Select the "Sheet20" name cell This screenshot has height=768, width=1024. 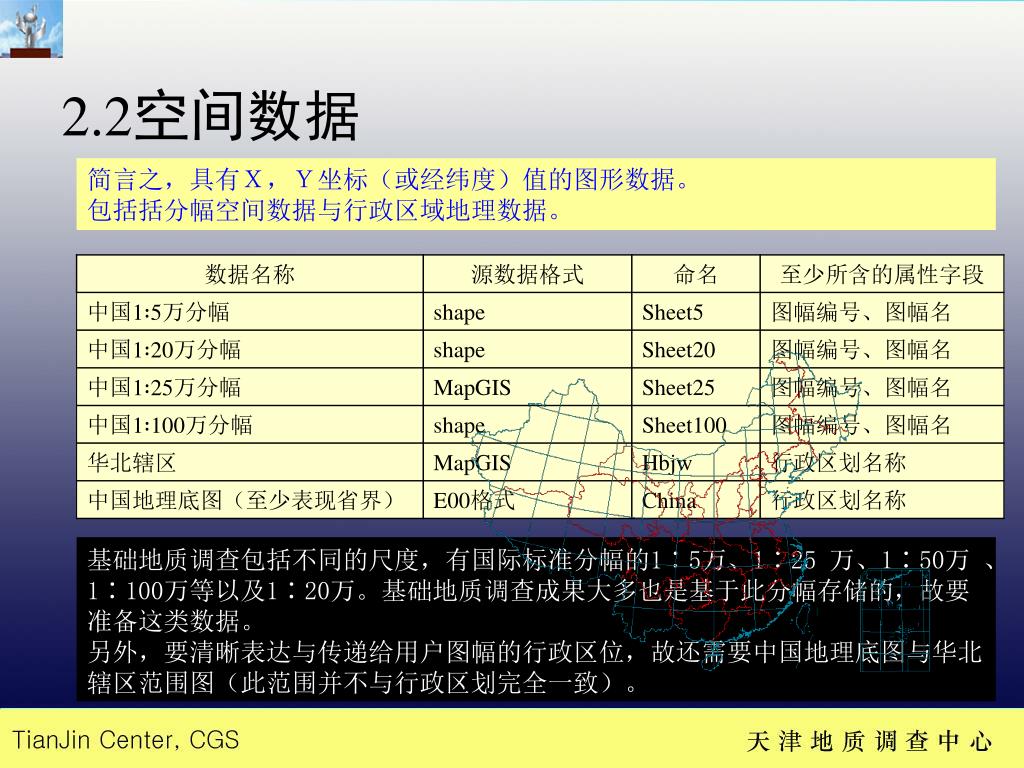pos(696,349)
